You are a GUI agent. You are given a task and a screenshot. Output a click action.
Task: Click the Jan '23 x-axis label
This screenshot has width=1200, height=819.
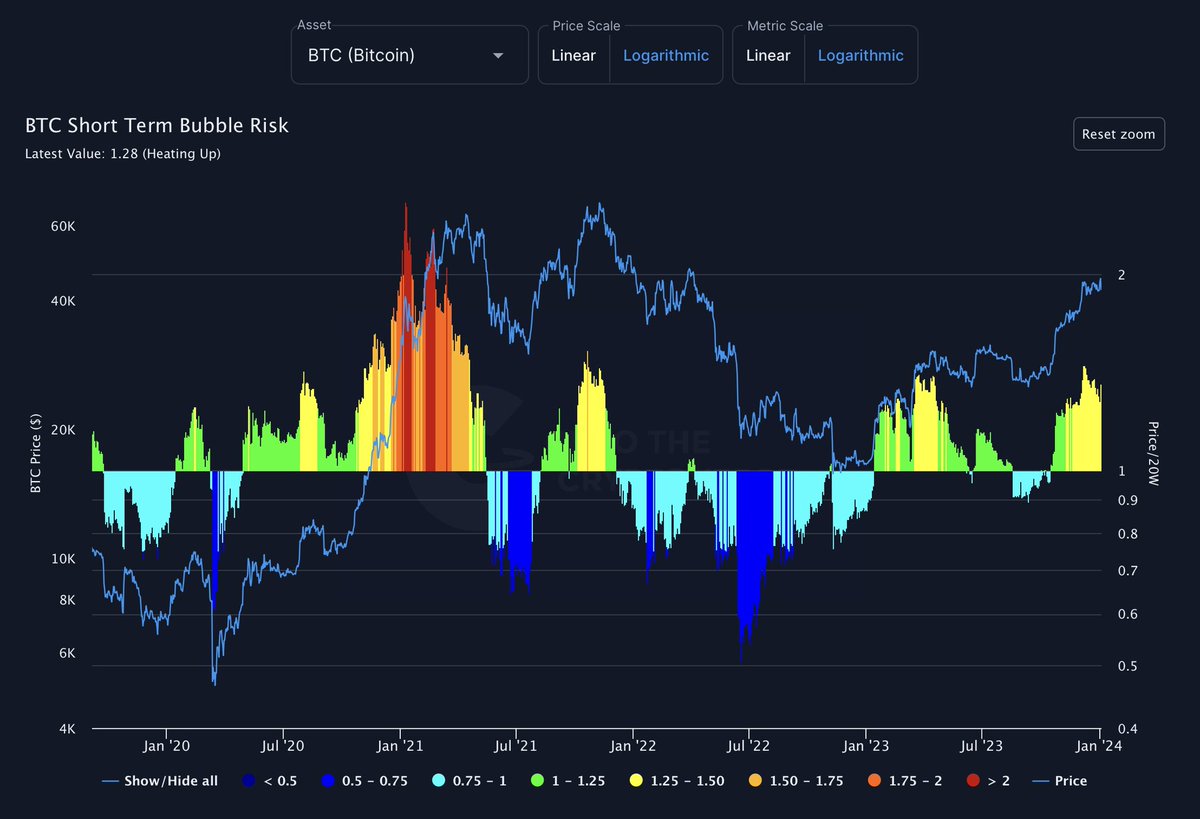(x=865, y=745)
